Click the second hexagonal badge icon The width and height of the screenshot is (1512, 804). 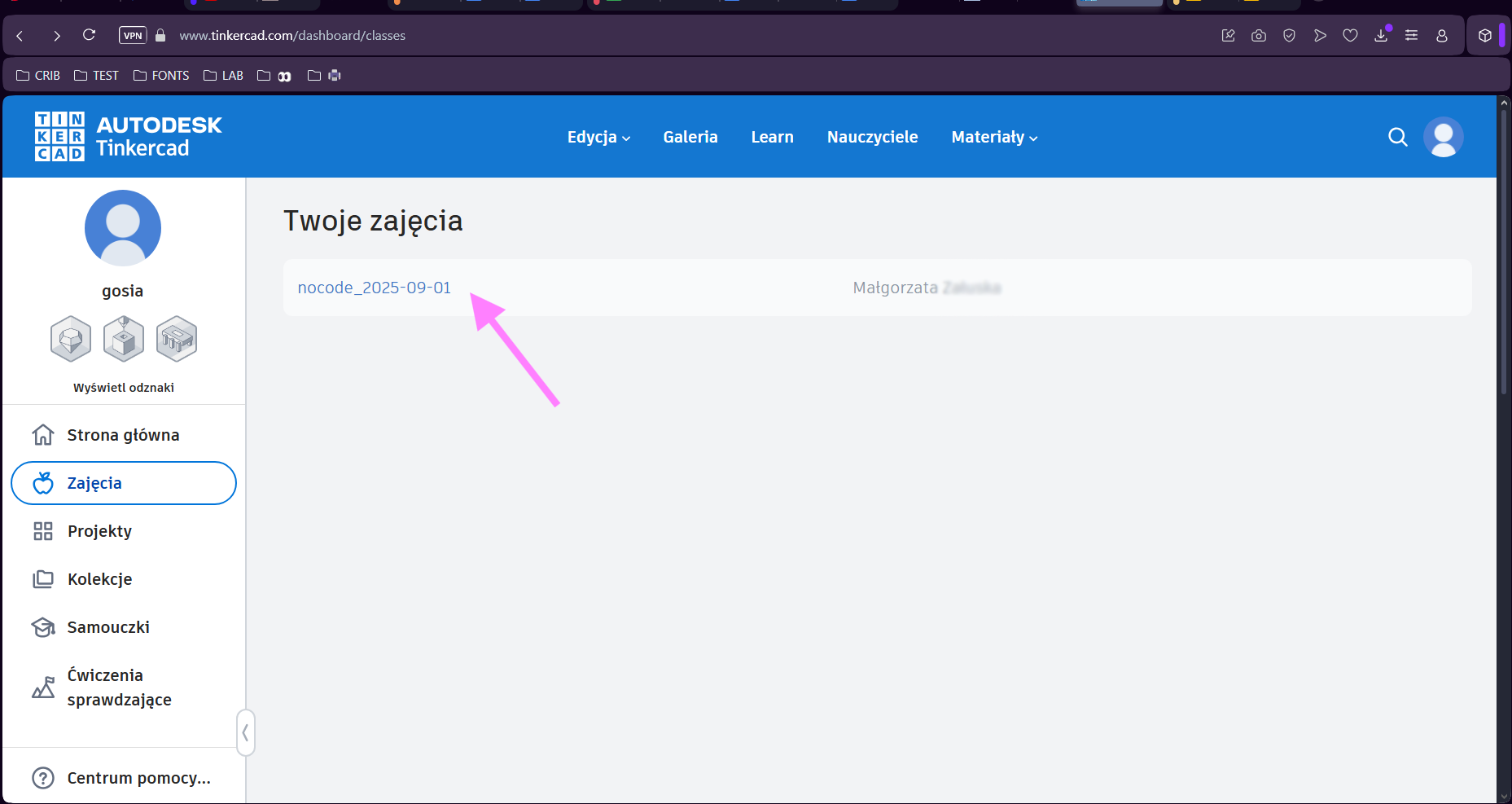(x=124, y=338)
